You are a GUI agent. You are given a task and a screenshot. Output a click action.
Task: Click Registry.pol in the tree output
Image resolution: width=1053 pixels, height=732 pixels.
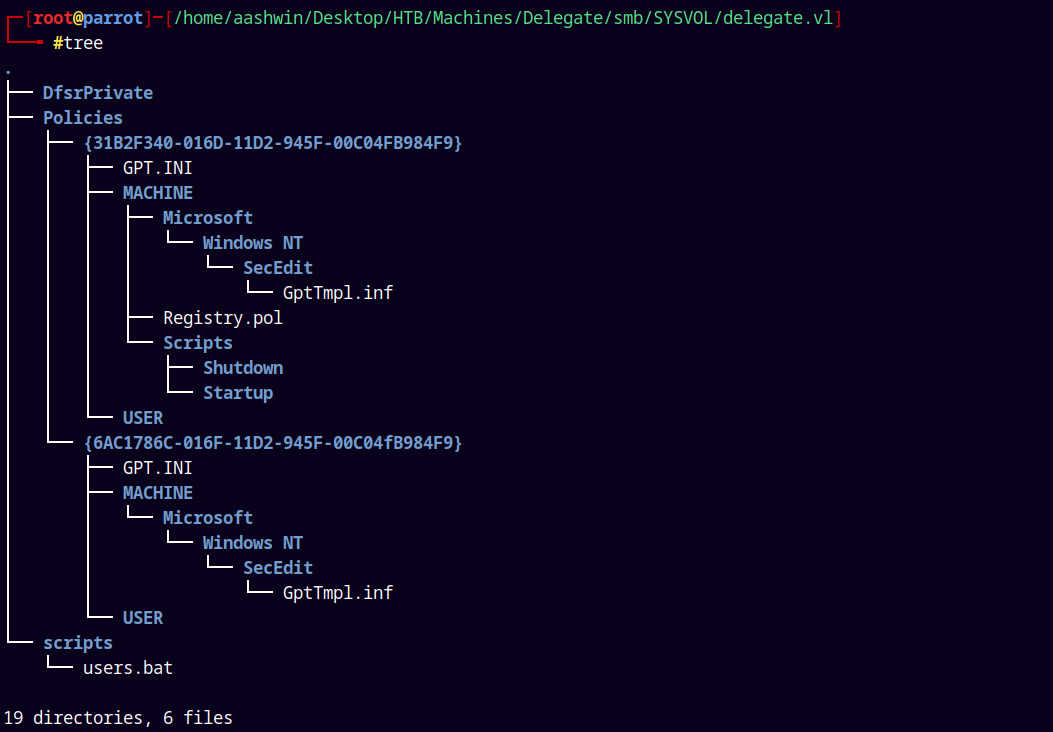(222, 318)
